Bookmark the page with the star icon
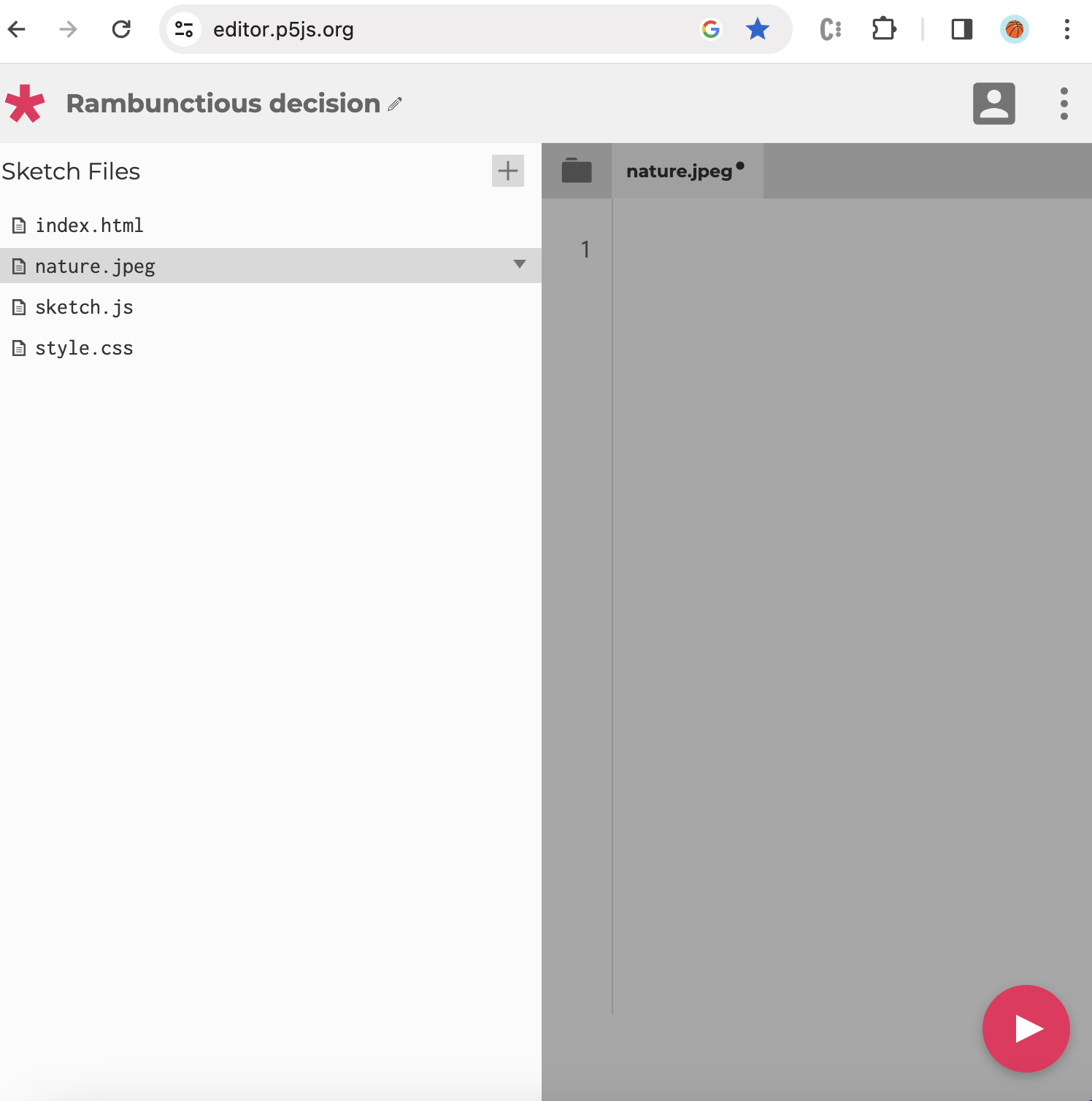The image size is (1092, 1101). pos(757,29)
